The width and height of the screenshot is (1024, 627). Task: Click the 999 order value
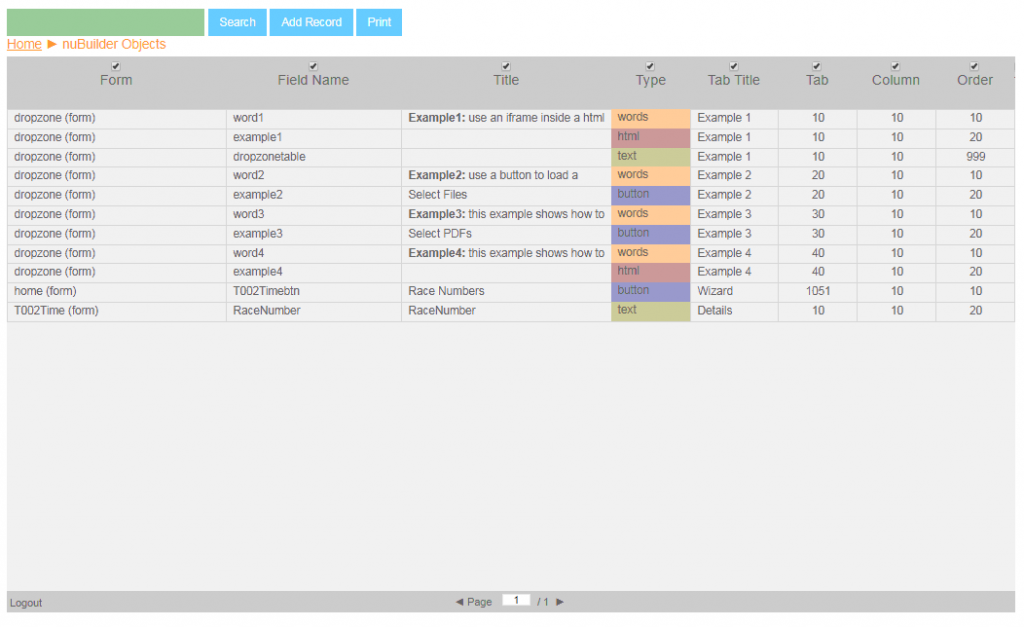975,157
